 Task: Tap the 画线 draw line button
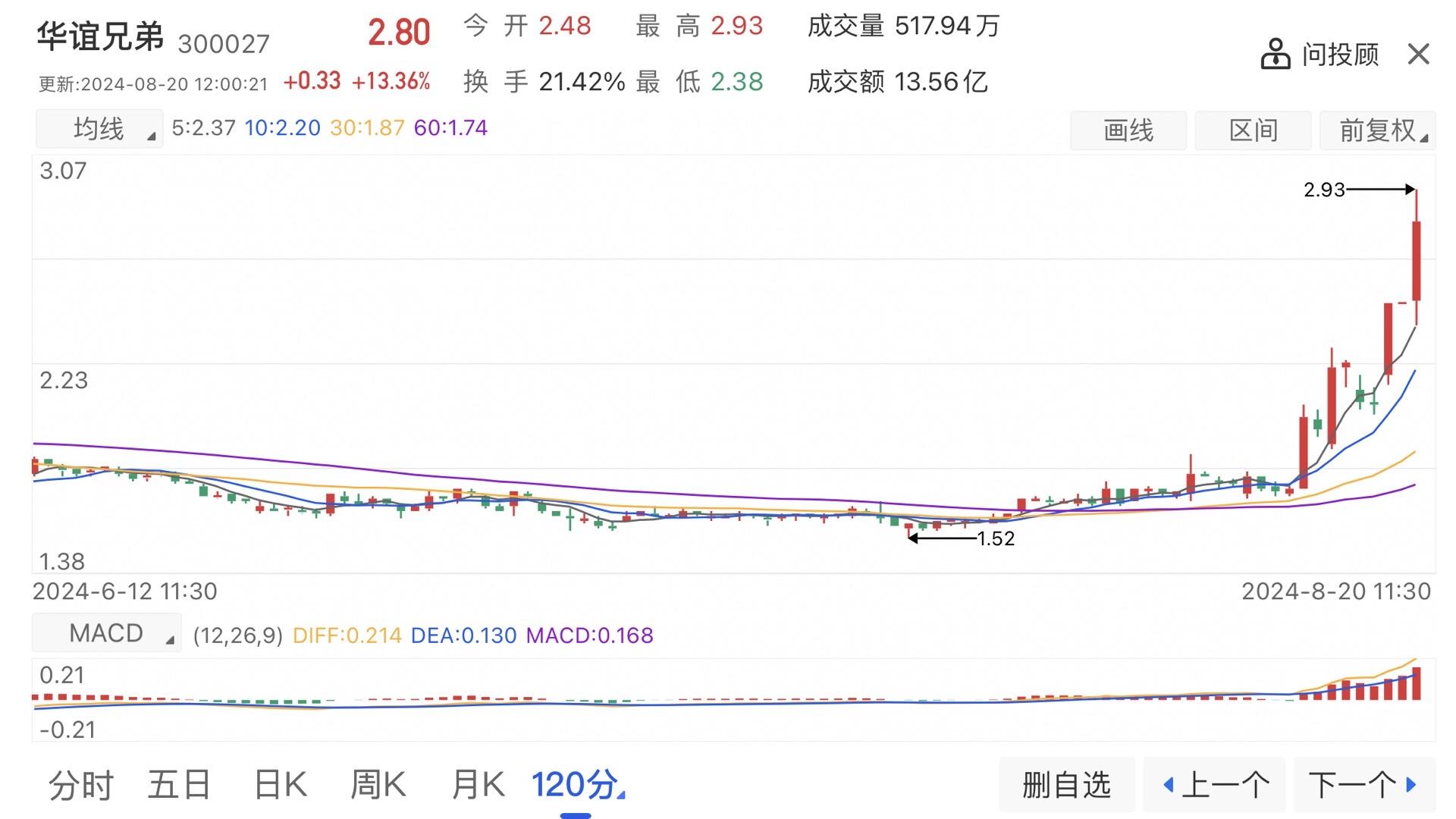(1128, 130)
